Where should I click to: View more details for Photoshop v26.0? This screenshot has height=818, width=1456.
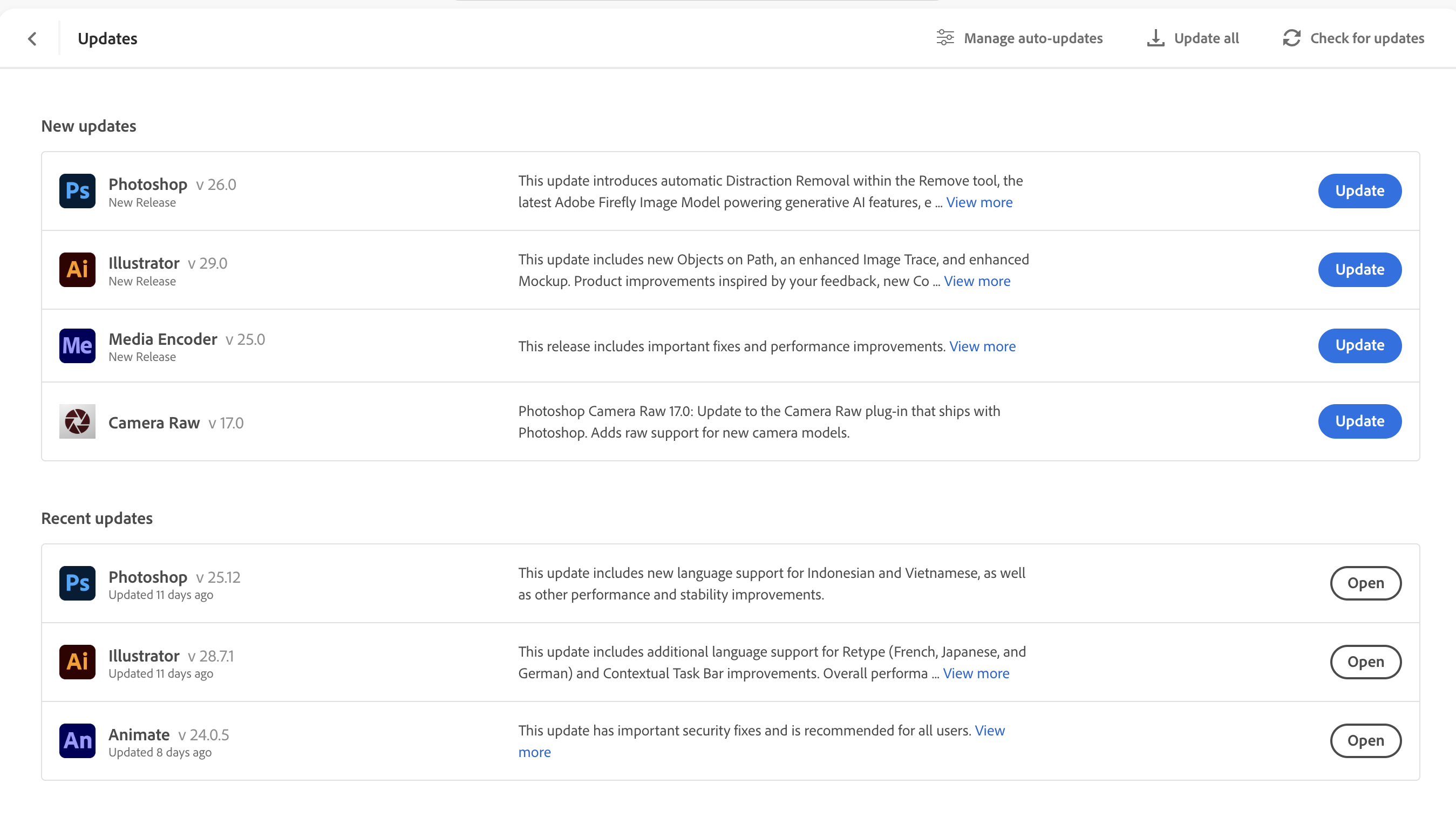click(980, 201)
